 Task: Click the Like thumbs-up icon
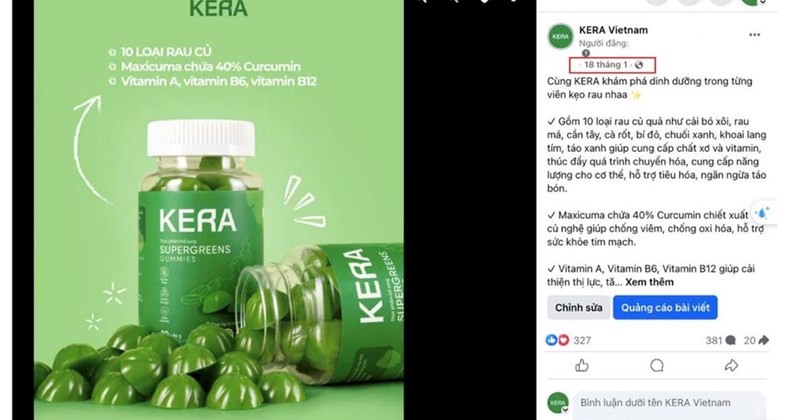pyautogui.click(x=582, y=365)
